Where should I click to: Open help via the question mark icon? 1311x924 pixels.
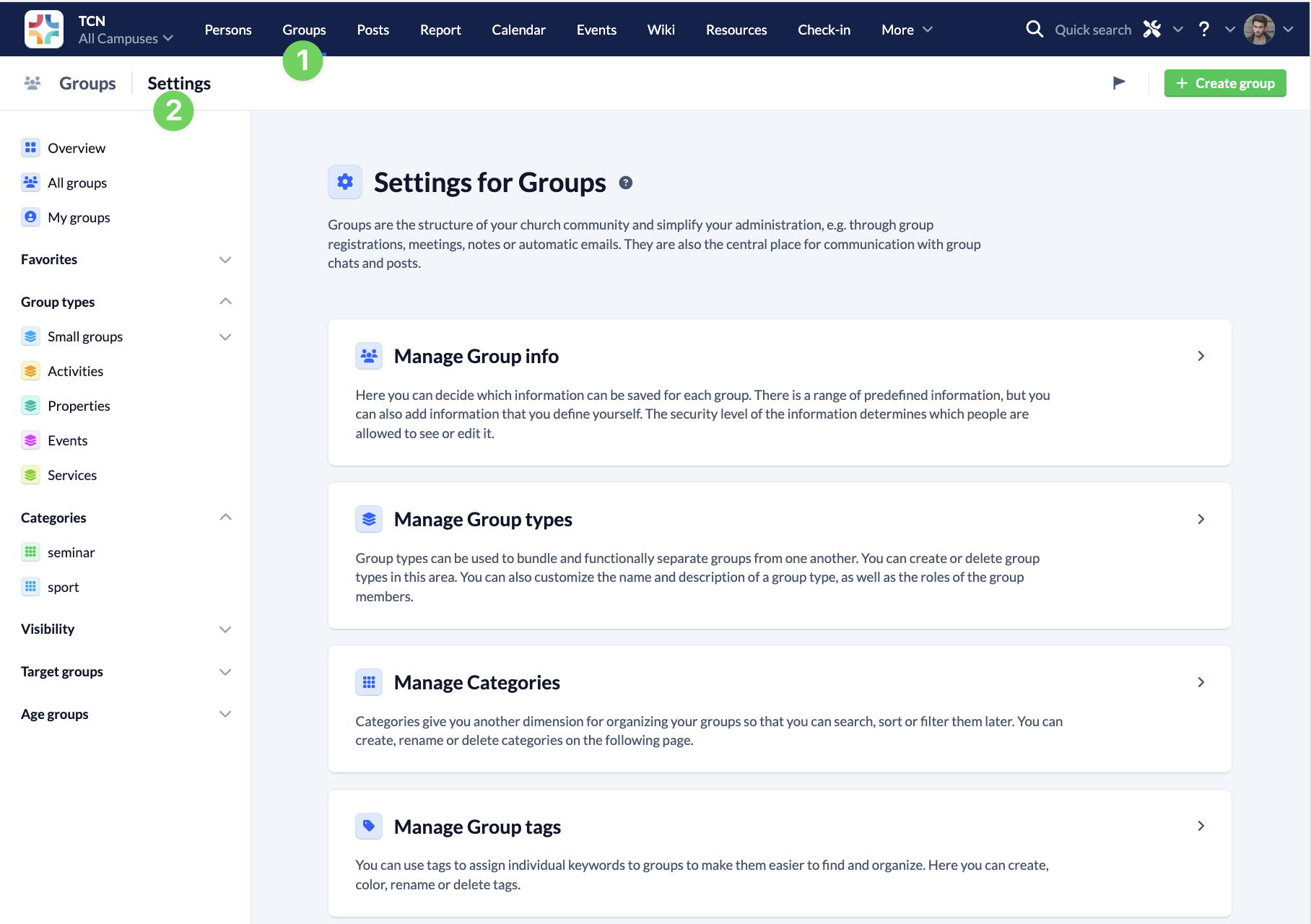(x=1204, y=29)
